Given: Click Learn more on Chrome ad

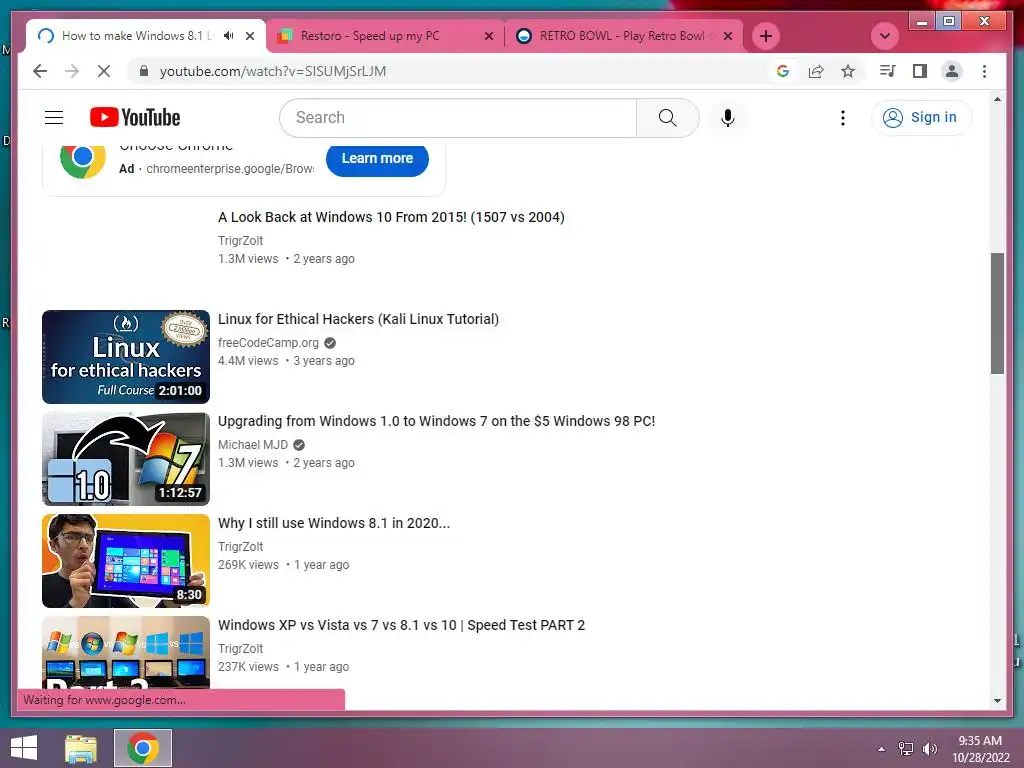Looking at the screenshot, I should [377, 159].
